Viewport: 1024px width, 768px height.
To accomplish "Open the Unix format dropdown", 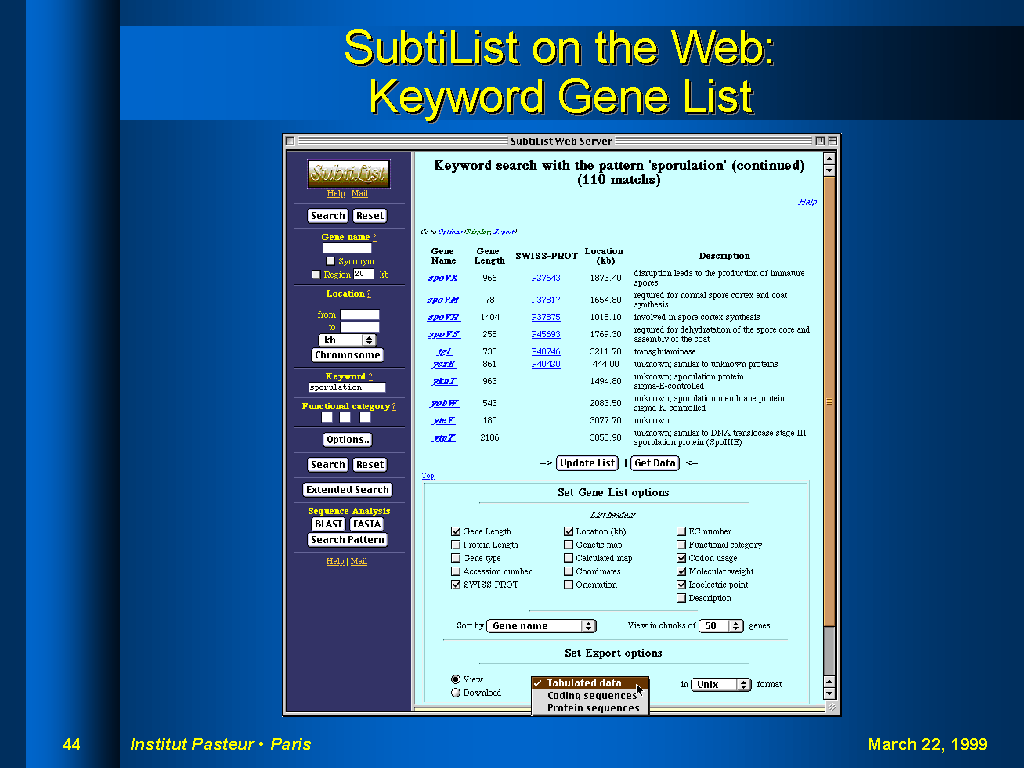I will point(721,685).
